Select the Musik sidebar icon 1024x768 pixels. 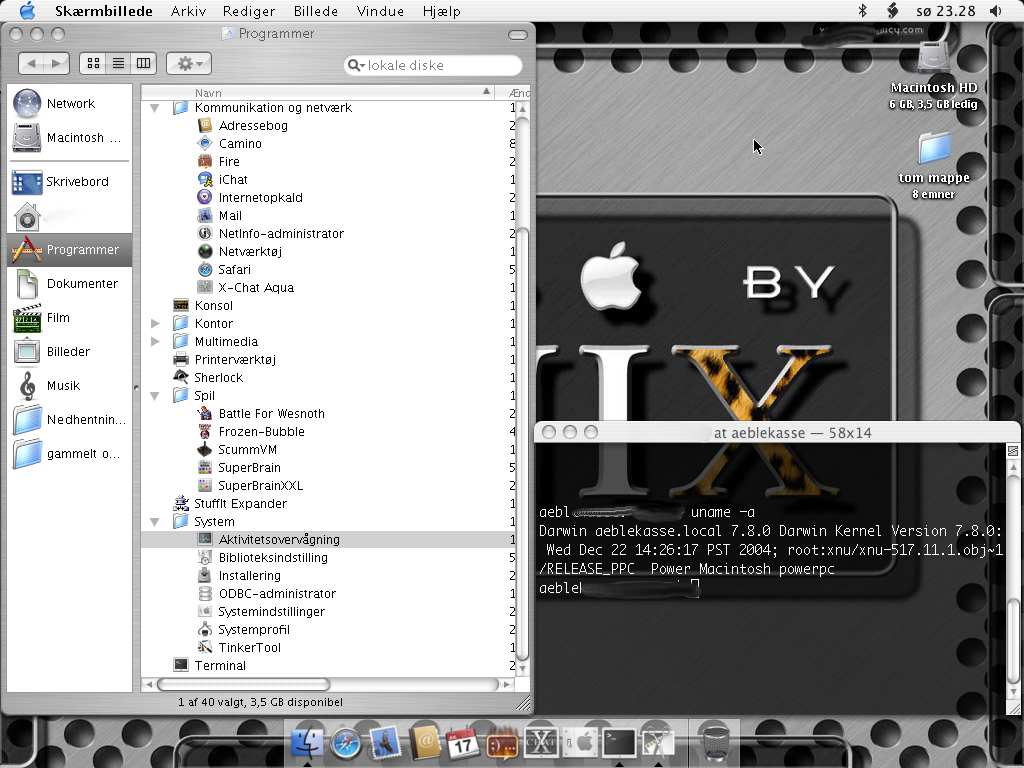(27, 386)
